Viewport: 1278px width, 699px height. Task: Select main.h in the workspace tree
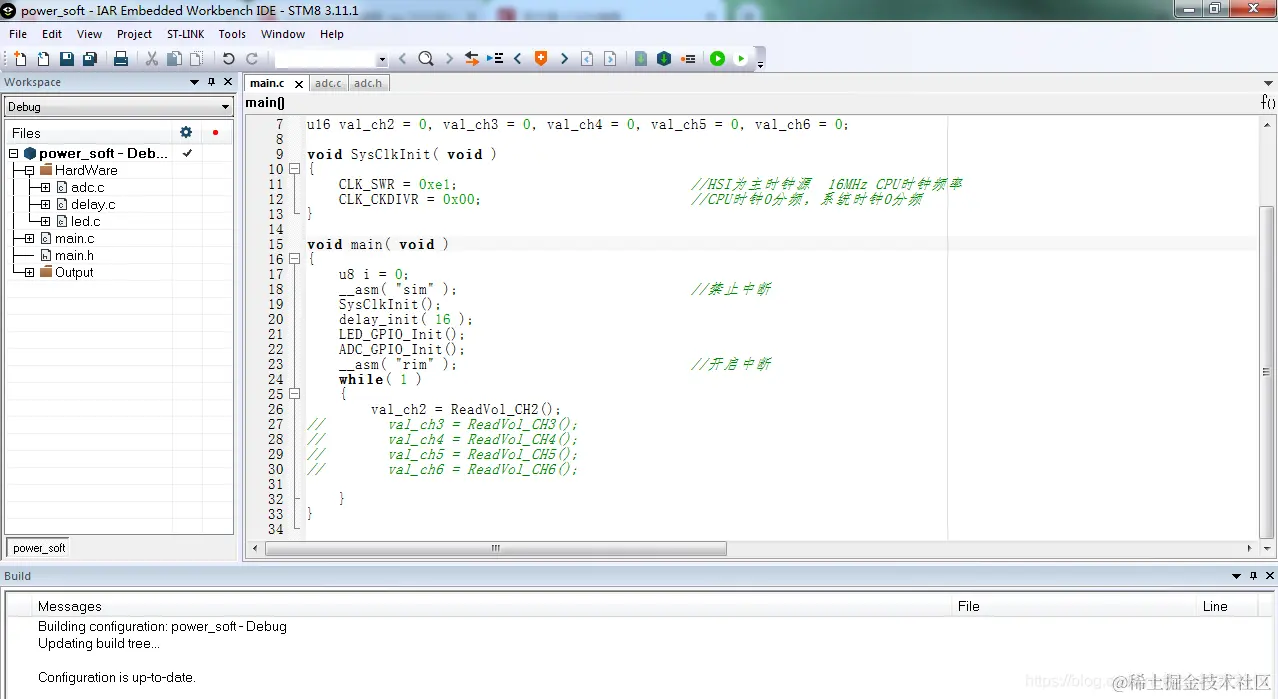(74, 256)
